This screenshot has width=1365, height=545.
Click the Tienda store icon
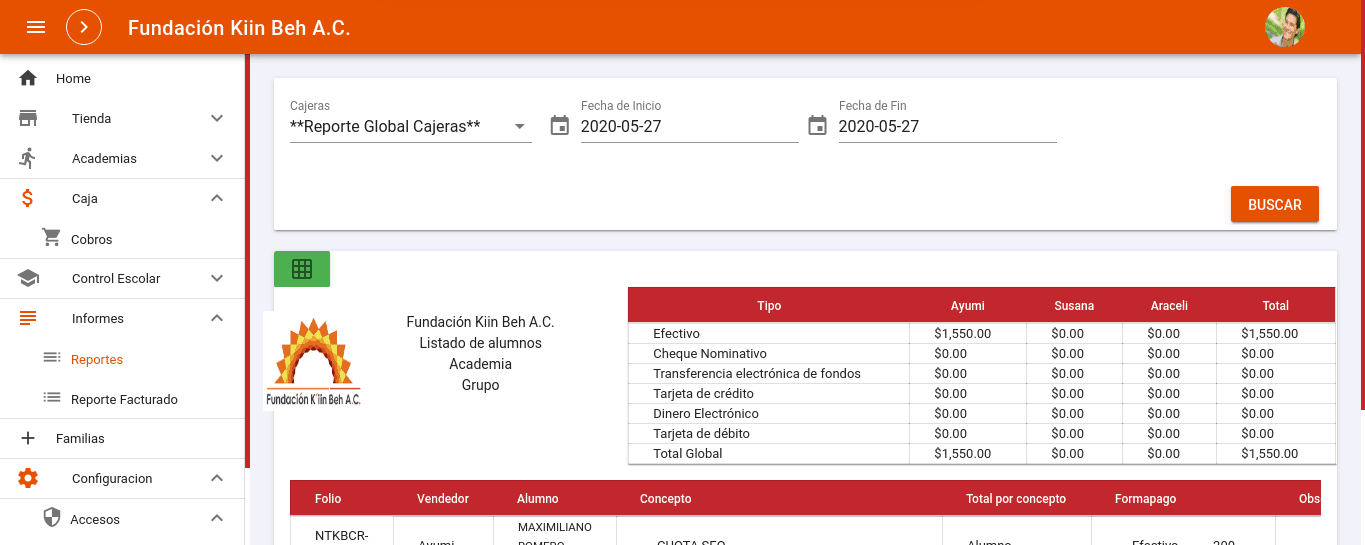tap(28, 118)
